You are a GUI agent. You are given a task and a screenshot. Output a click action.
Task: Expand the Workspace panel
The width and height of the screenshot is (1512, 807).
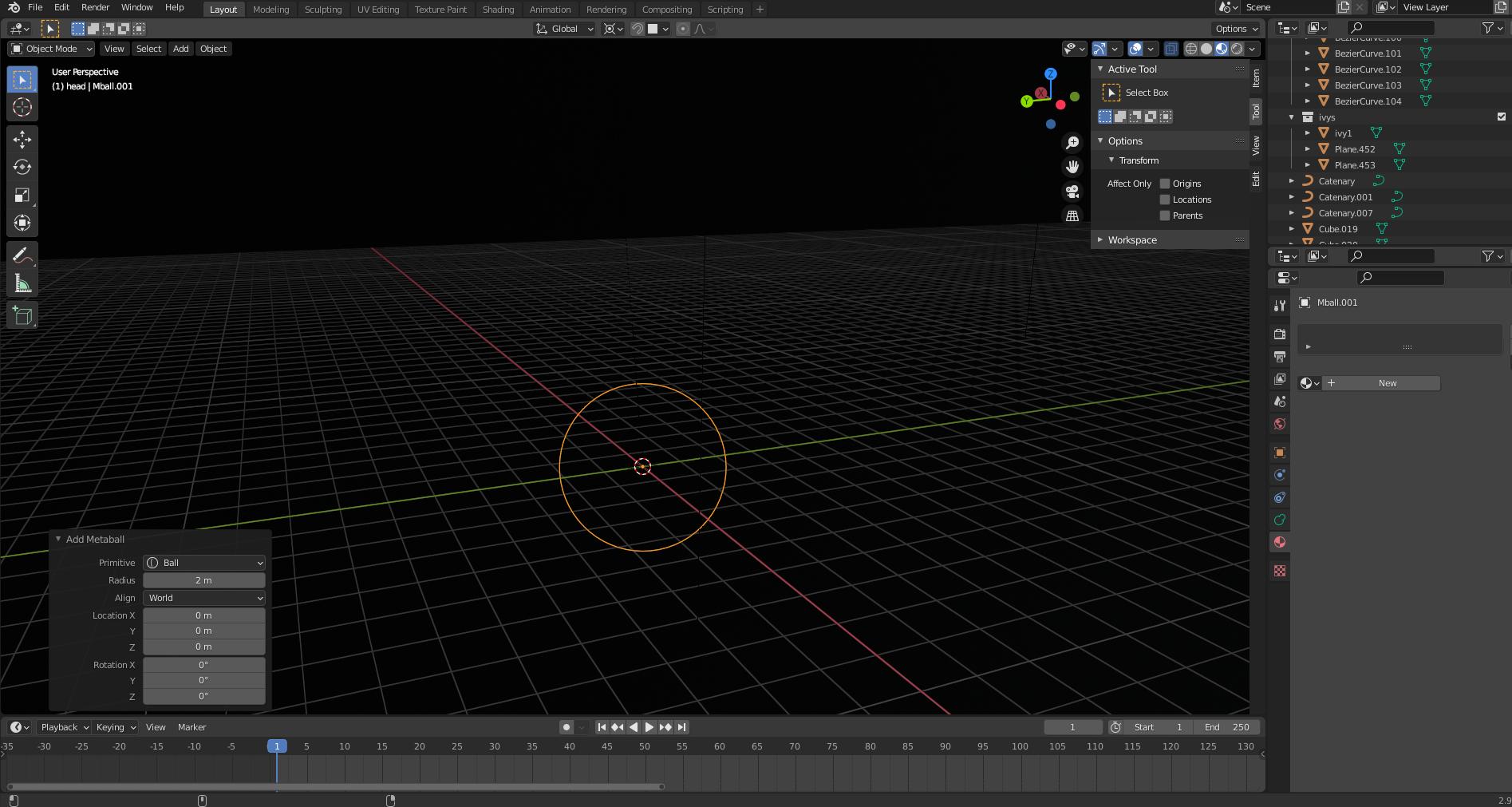(1100, 239)
